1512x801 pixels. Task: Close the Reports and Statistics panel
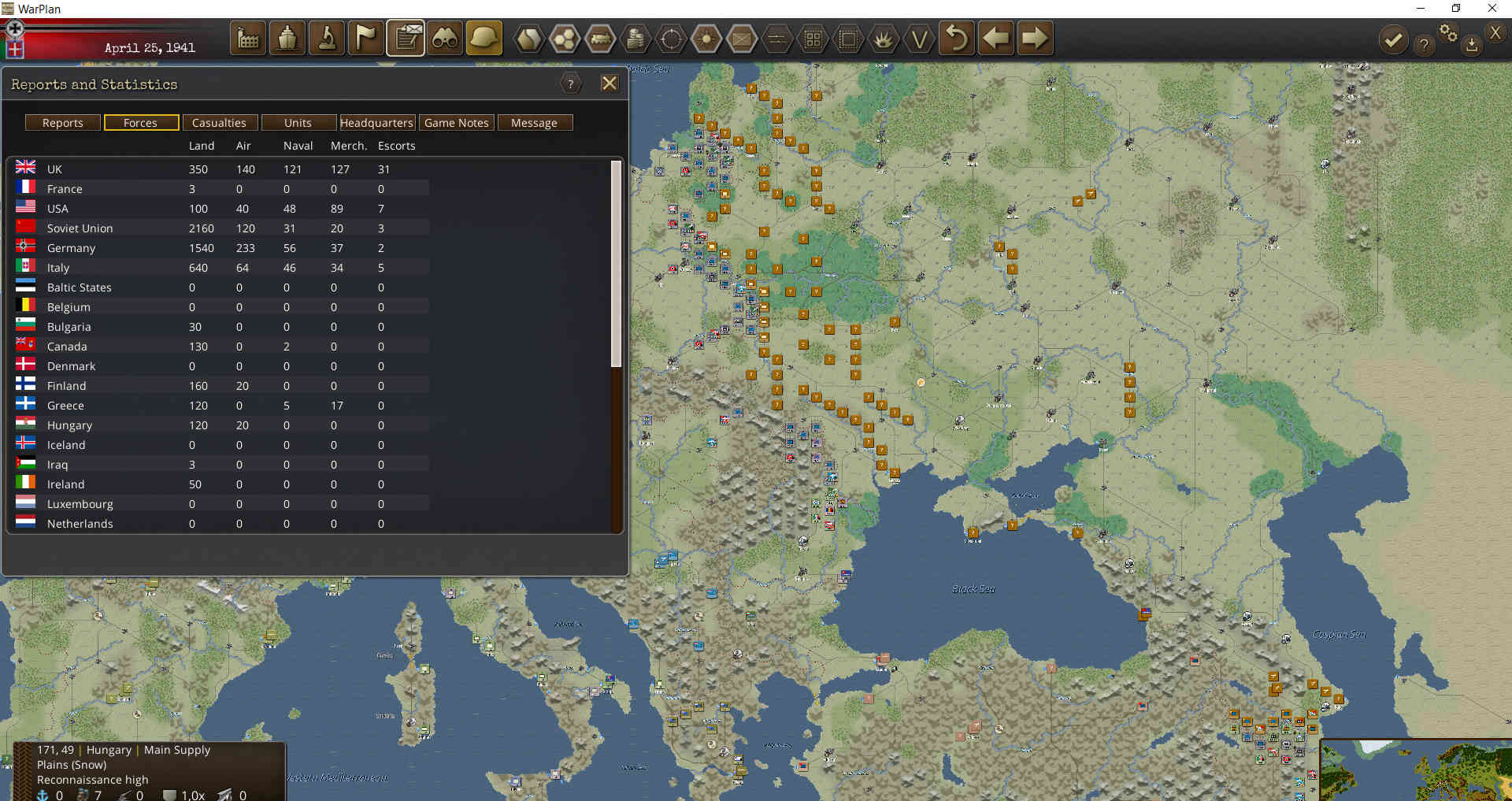coord(610,83)
